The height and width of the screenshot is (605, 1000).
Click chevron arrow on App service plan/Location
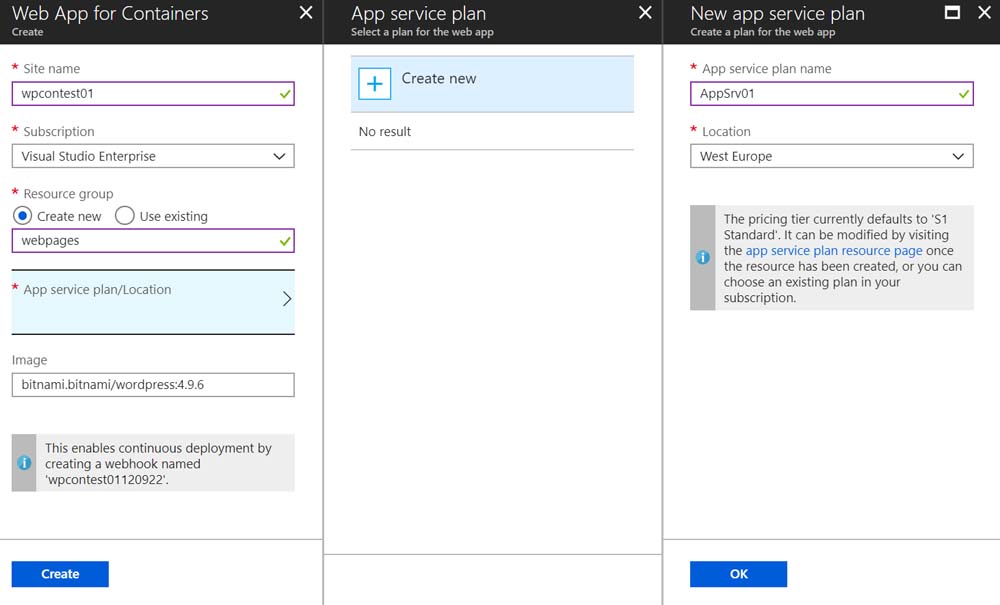point(287,299)
